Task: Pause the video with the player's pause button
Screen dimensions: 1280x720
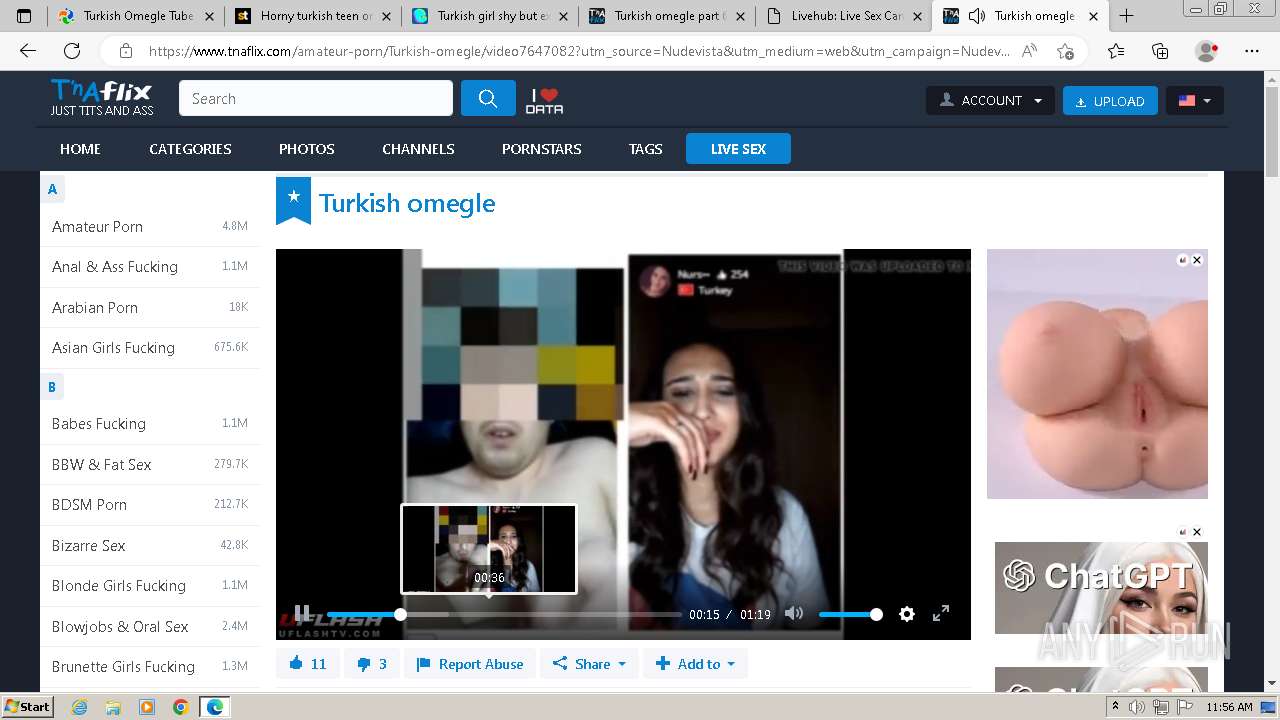Action: 302,613
